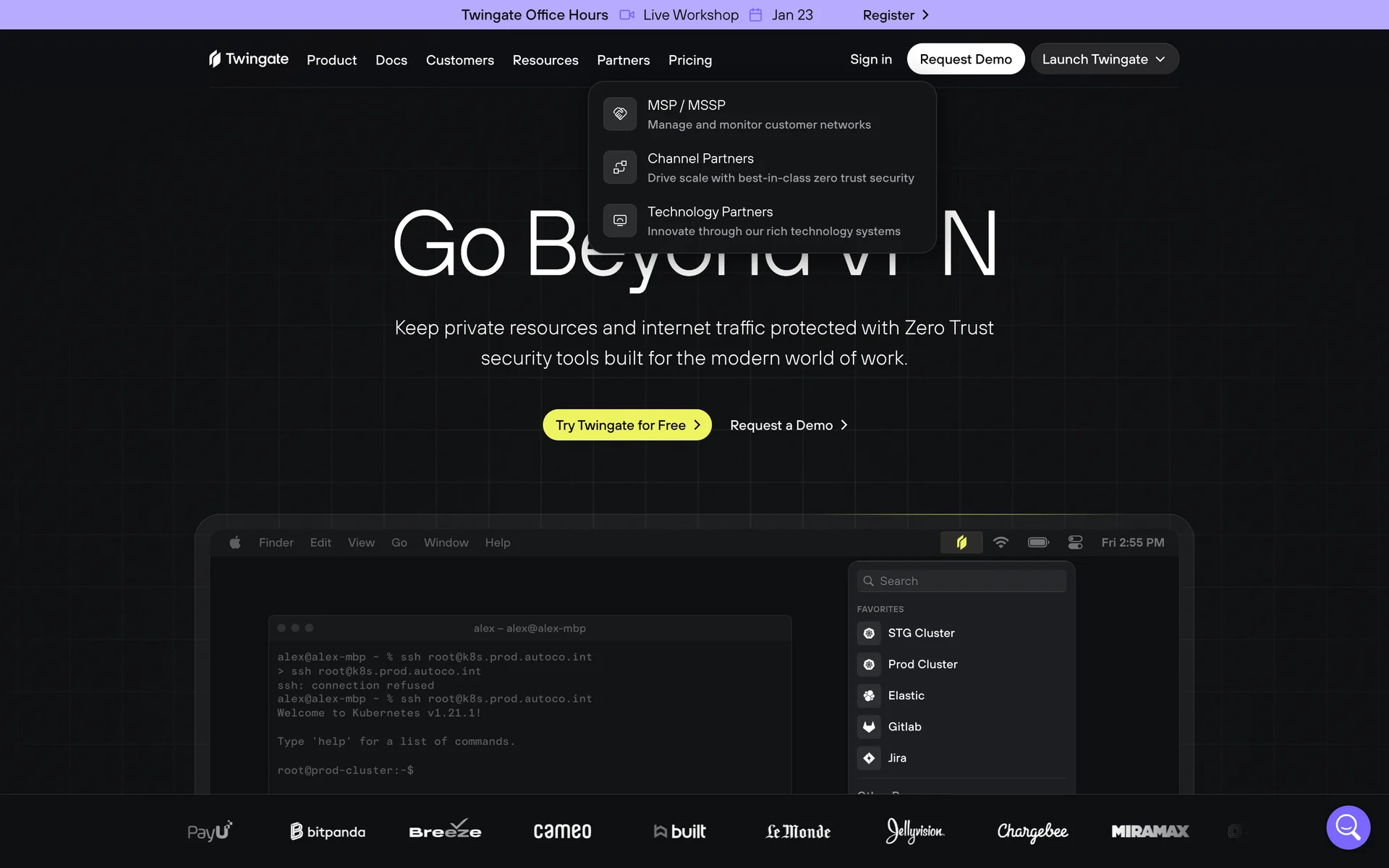Expand the Launch Twingate dropdown
Viewport: 1389px width, 868px height.
(x=1104, y=59)
